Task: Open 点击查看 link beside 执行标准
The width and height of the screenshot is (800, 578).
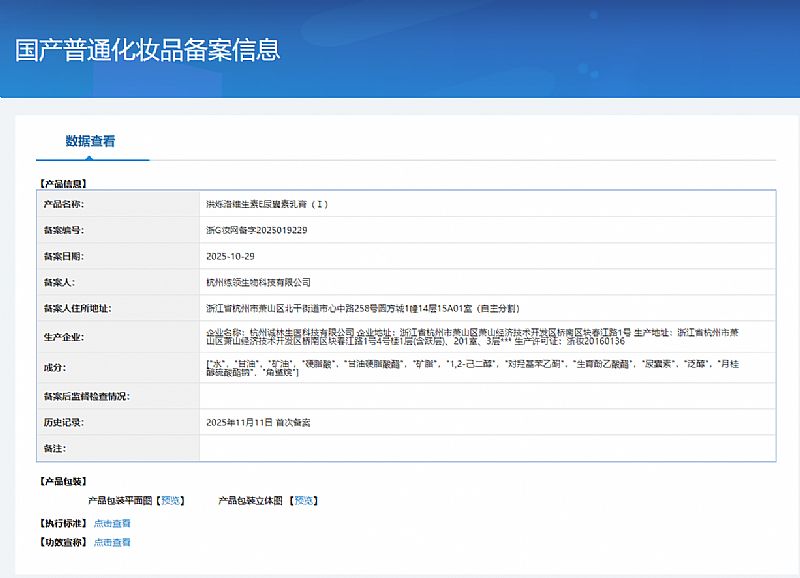Action: click(x=112, y=523)
